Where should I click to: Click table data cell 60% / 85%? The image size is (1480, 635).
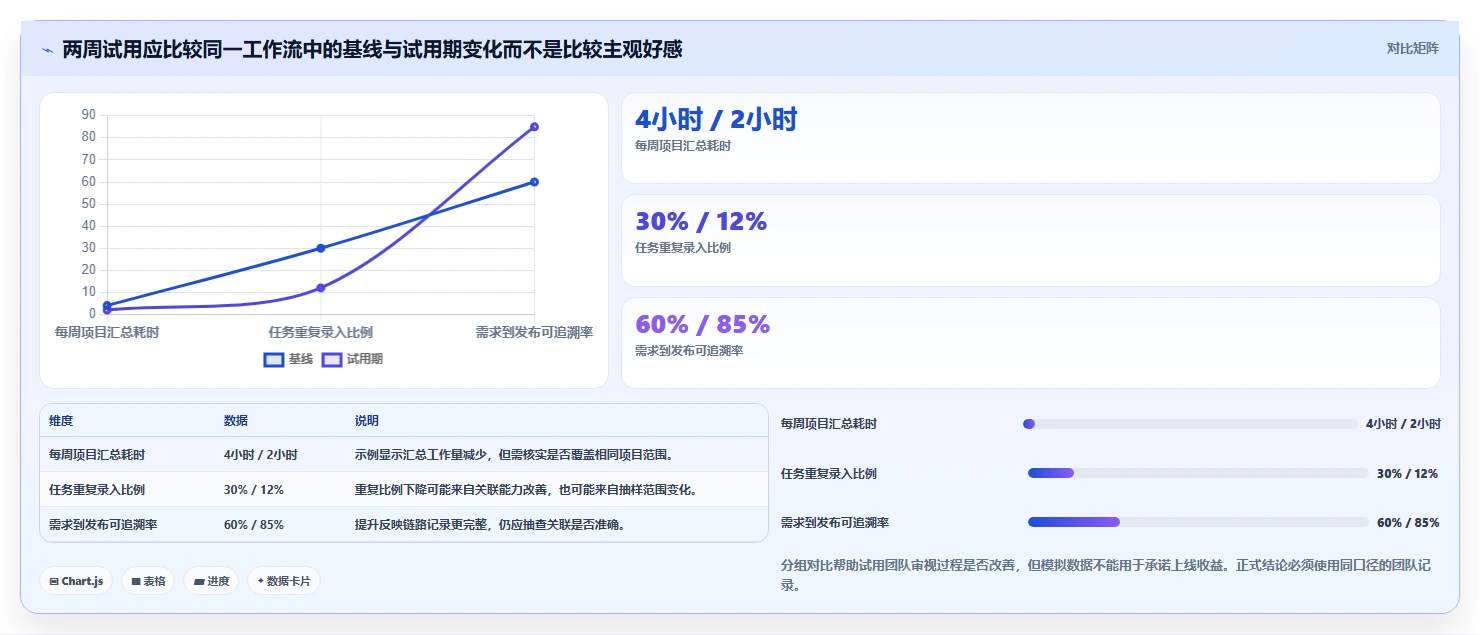[x=254, y=524]
